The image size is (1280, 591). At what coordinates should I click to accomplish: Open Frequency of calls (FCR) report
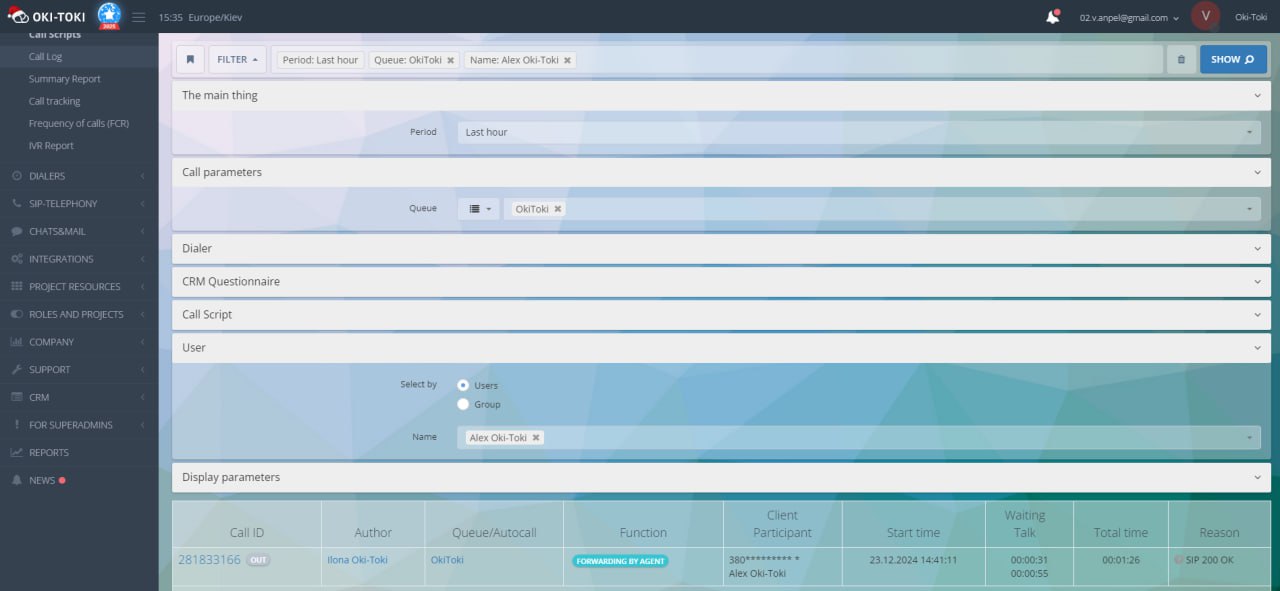click(79, 123)
